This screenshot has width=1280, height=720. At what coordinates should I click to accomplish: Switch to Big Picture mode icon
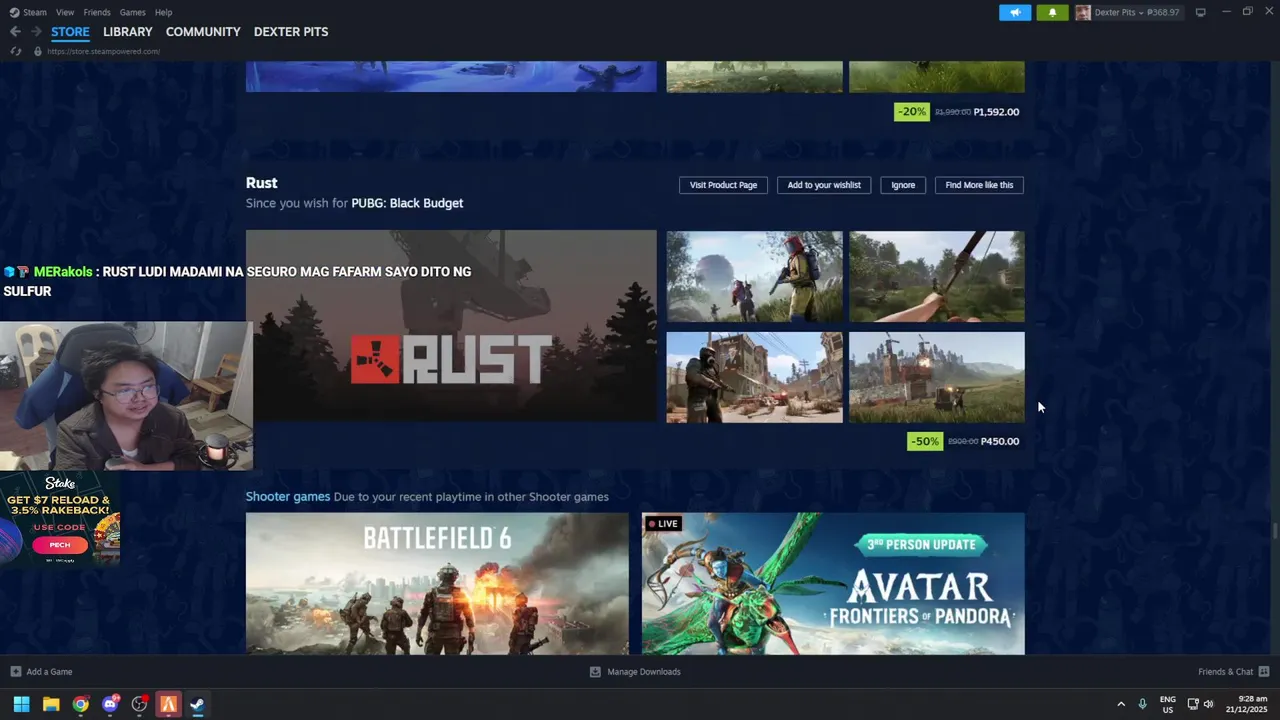pos(1200,13)
